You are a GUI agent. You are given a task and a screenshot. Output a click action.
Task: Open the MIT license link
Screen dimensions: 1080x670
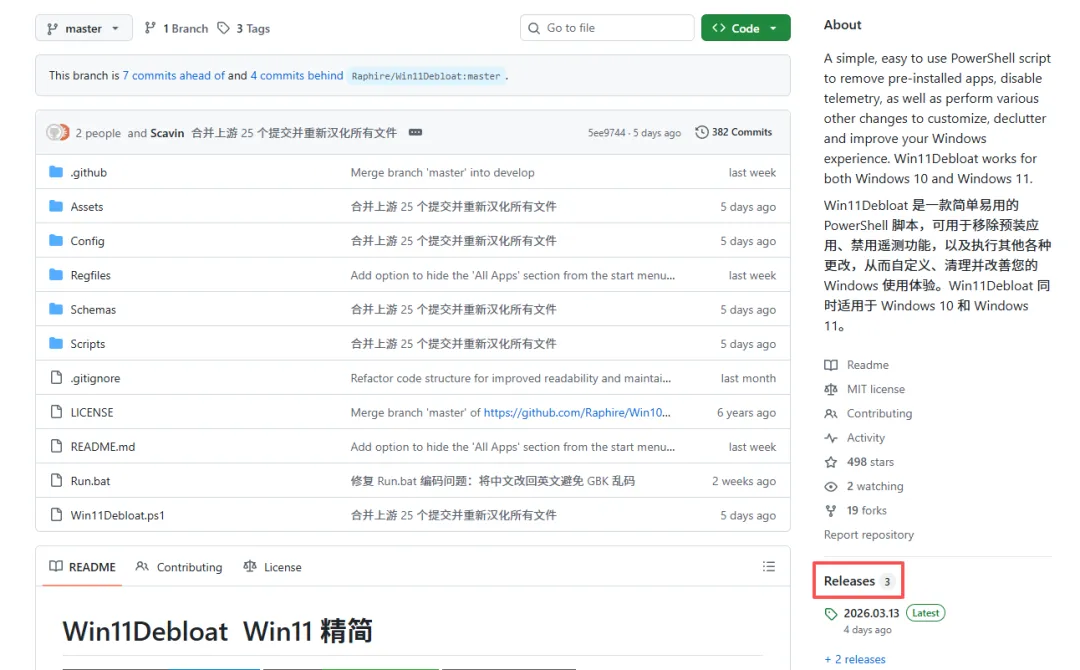point(875,389)
